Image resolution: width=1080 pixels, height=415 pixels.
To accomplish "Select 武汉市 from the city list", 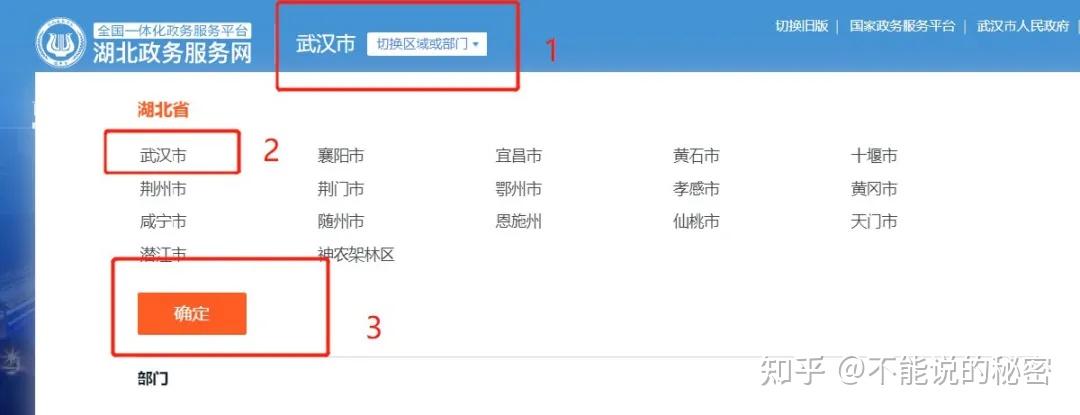I will (x=163, y=156).
